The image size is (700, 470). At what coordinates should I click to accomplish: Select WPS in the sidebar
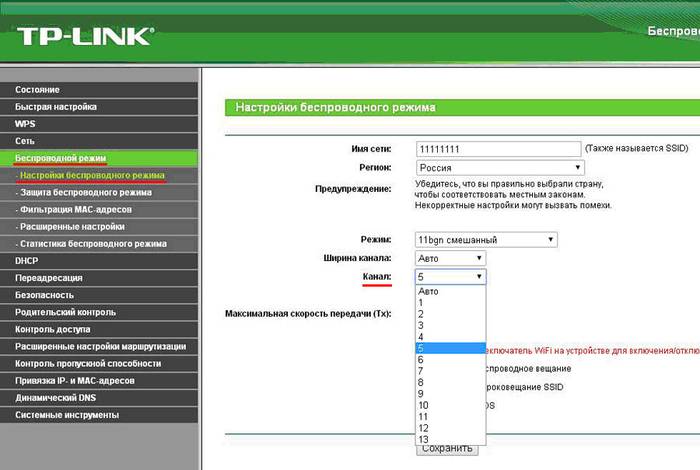25,124
